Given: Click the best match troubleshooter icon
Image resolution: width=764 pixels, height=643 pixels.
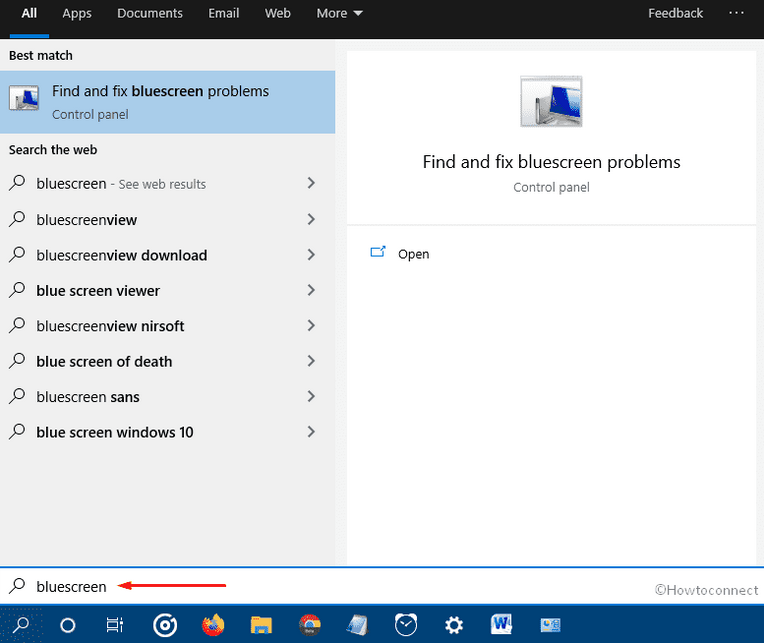Looking at the screenshot, I should 24,98.
